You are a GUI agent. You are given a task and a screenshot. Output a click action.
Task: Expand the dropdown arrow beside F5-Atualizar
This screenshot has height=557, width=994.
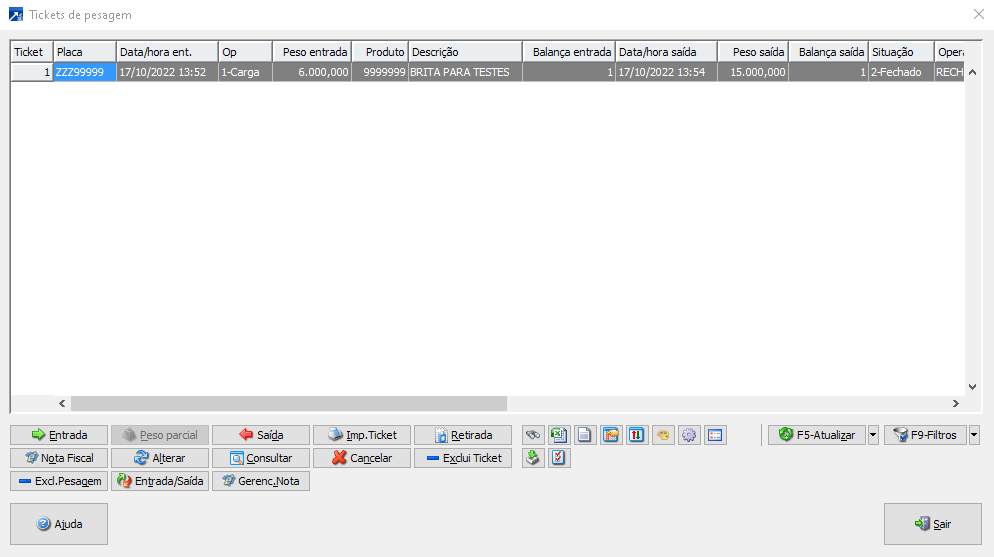(x=873, y=435)
